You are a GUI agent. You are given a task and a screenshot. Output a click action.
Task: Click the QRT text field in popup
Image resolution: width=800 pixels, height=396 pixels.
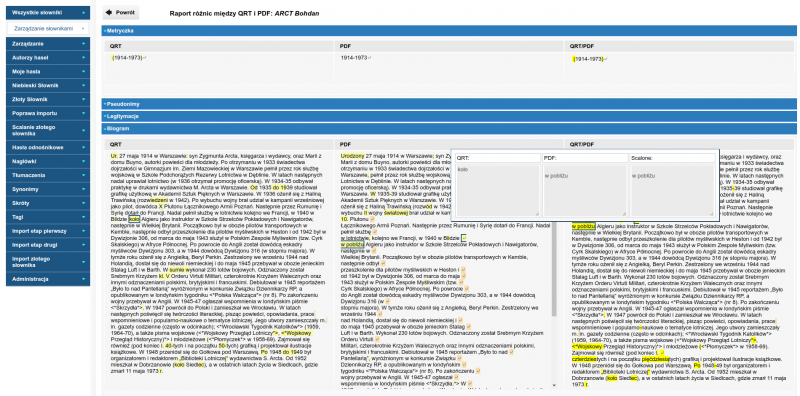[497, 158]
